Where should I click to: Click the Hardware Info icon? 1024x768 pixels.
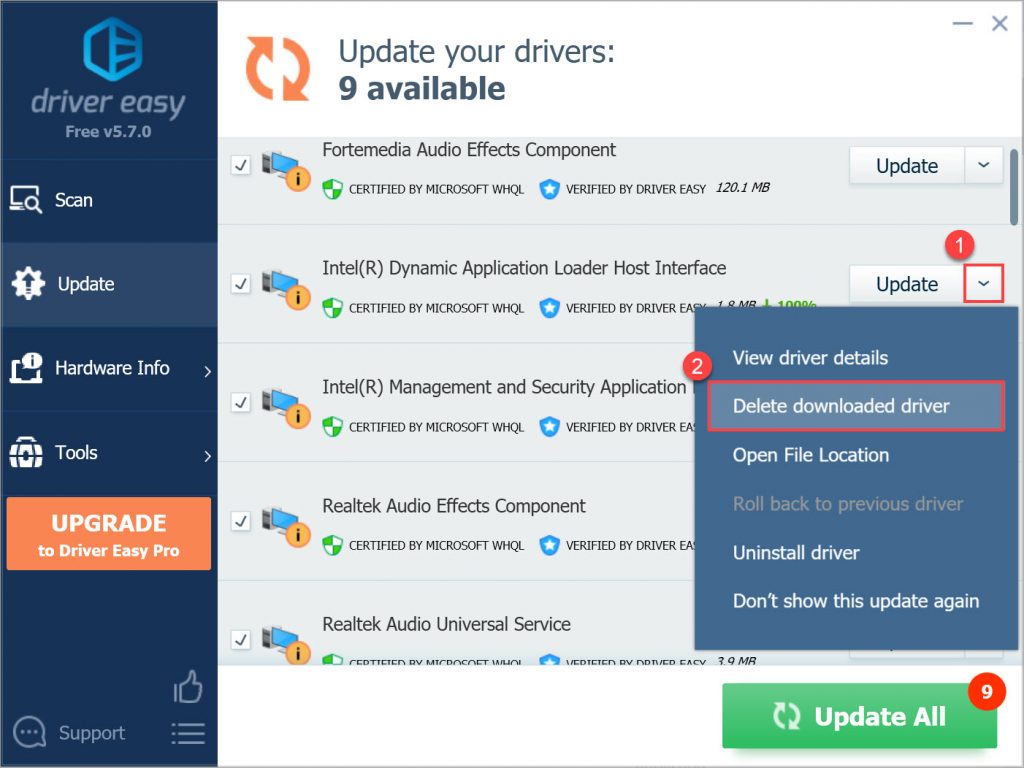tap(27, 368)
